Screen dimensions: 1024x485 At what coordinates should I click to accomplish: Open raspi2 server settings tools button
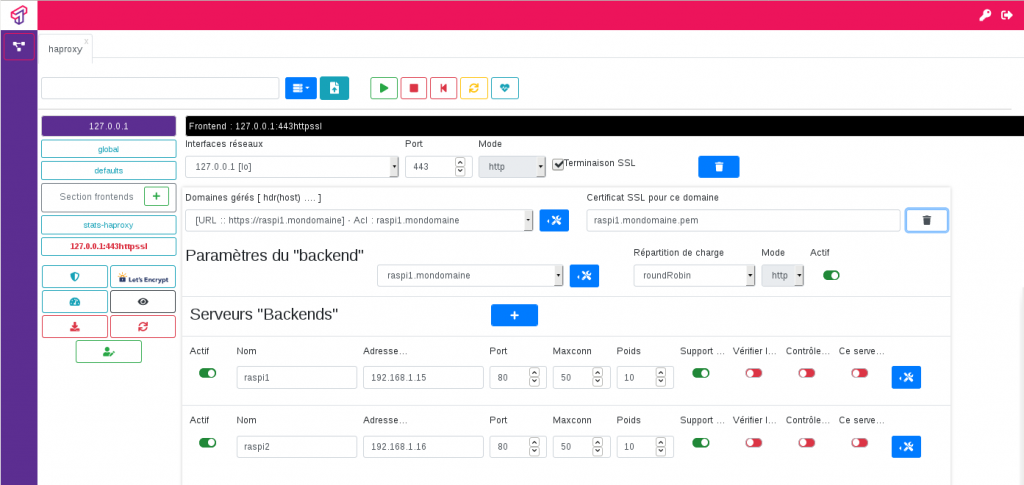click(906, 446)
